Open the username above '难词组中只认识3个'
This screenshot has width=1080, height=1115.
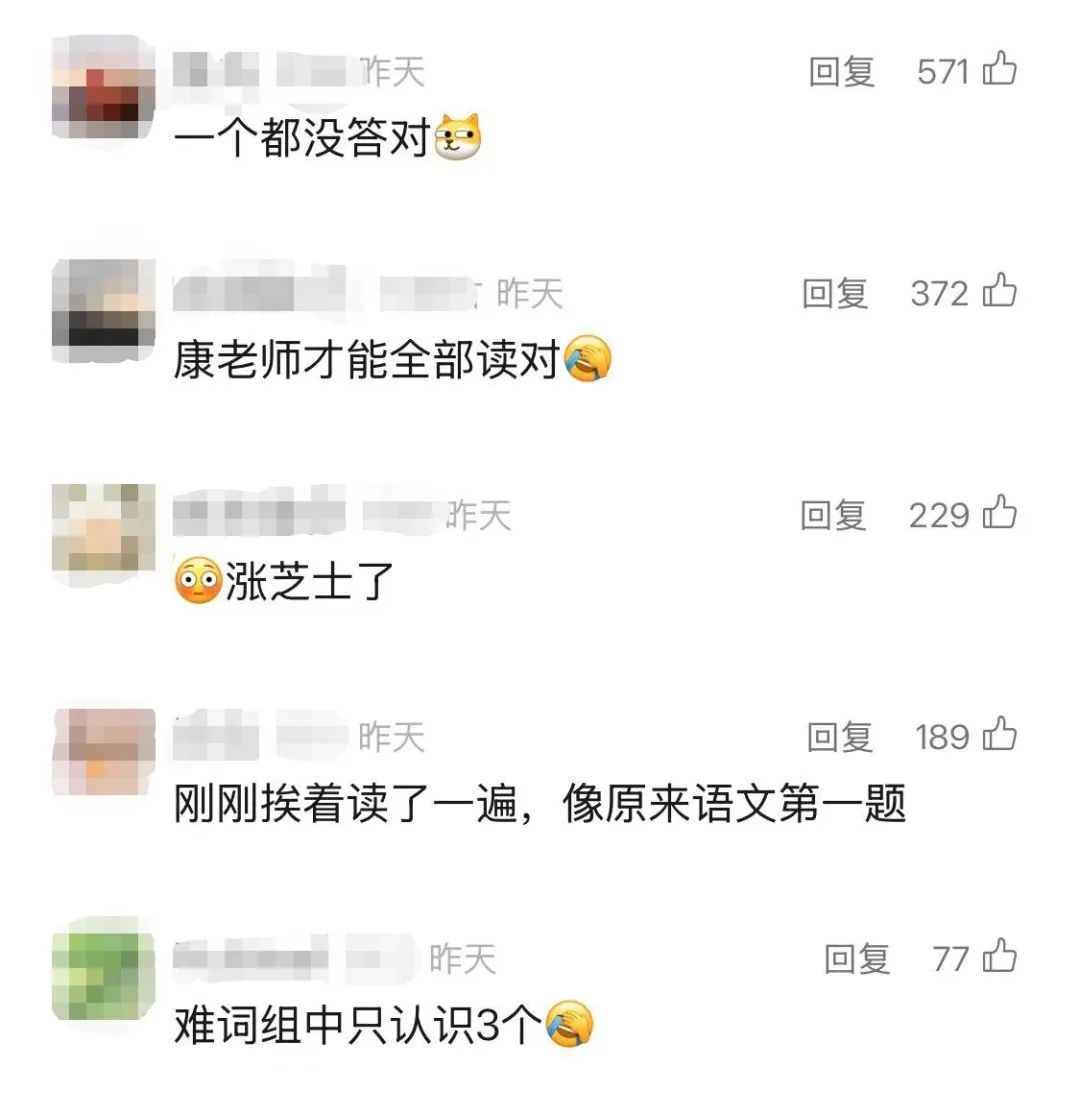[x=292, y=959]
